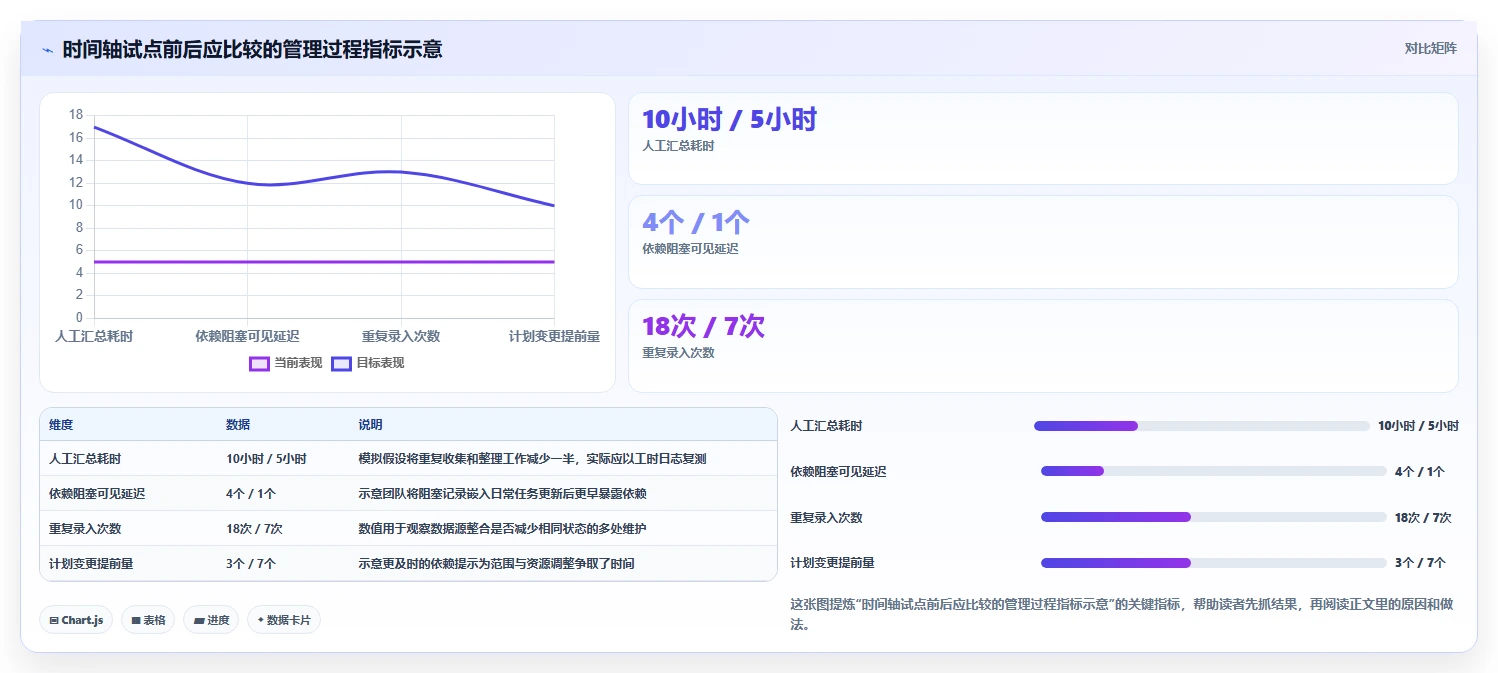Toggle the 目标表现 legend swatch
Screen dimensions: 1498x673
pos(341,363)
